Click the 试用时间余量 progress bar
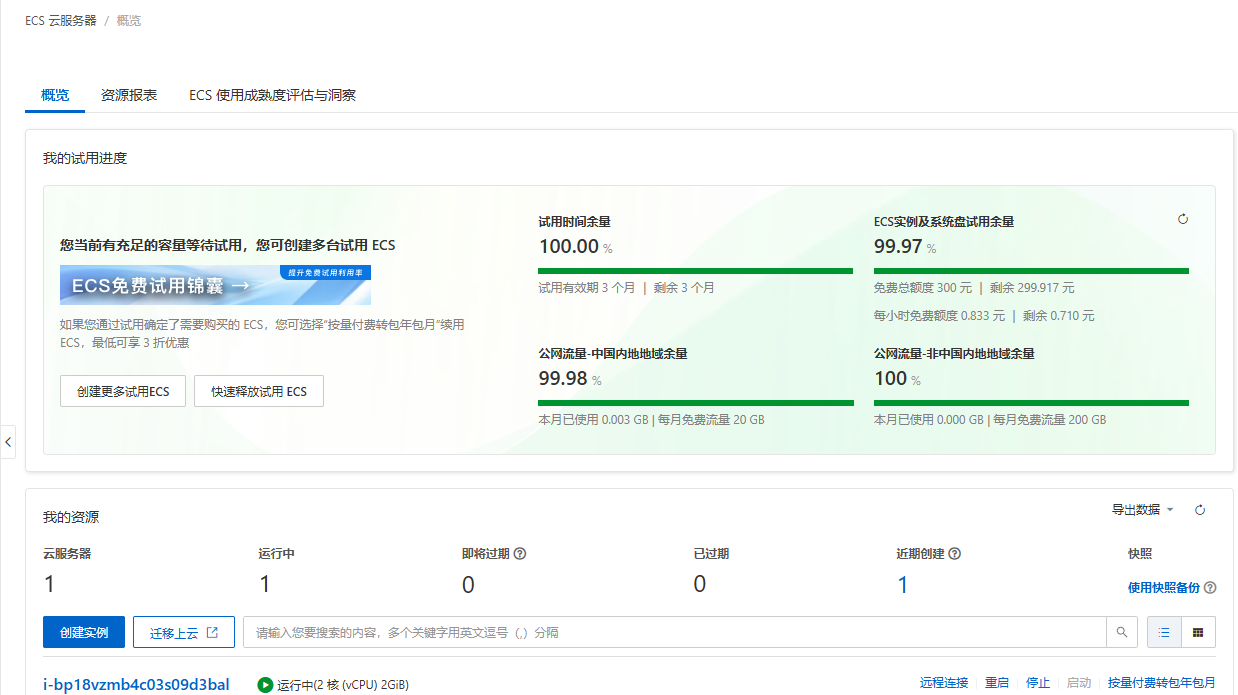Image resolution: width=1238 pixels, height=695 pixels. [x=695, y=270]
